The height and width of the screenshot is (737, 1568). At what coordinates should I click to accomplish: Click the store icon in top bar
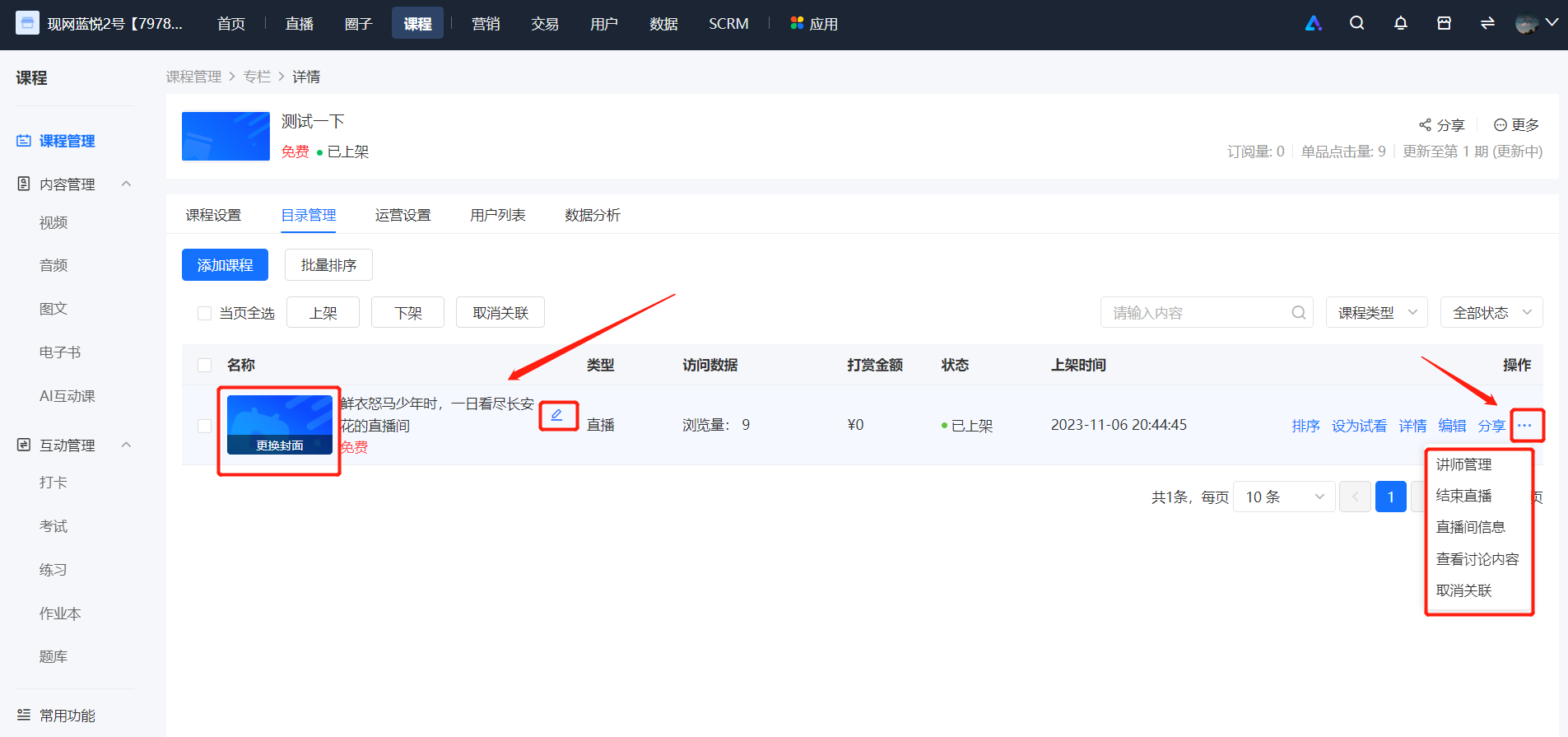click(1444, 23)
